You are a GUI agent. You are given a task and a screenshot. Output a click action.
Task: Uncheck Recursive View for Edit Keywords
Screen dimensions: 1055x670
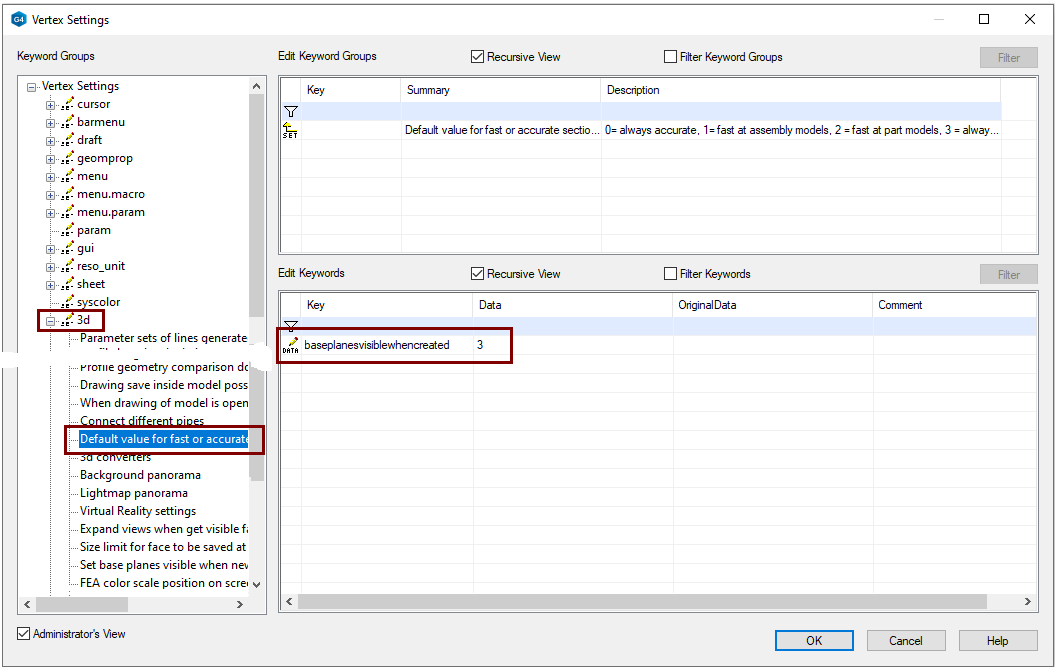pos(477,274)
